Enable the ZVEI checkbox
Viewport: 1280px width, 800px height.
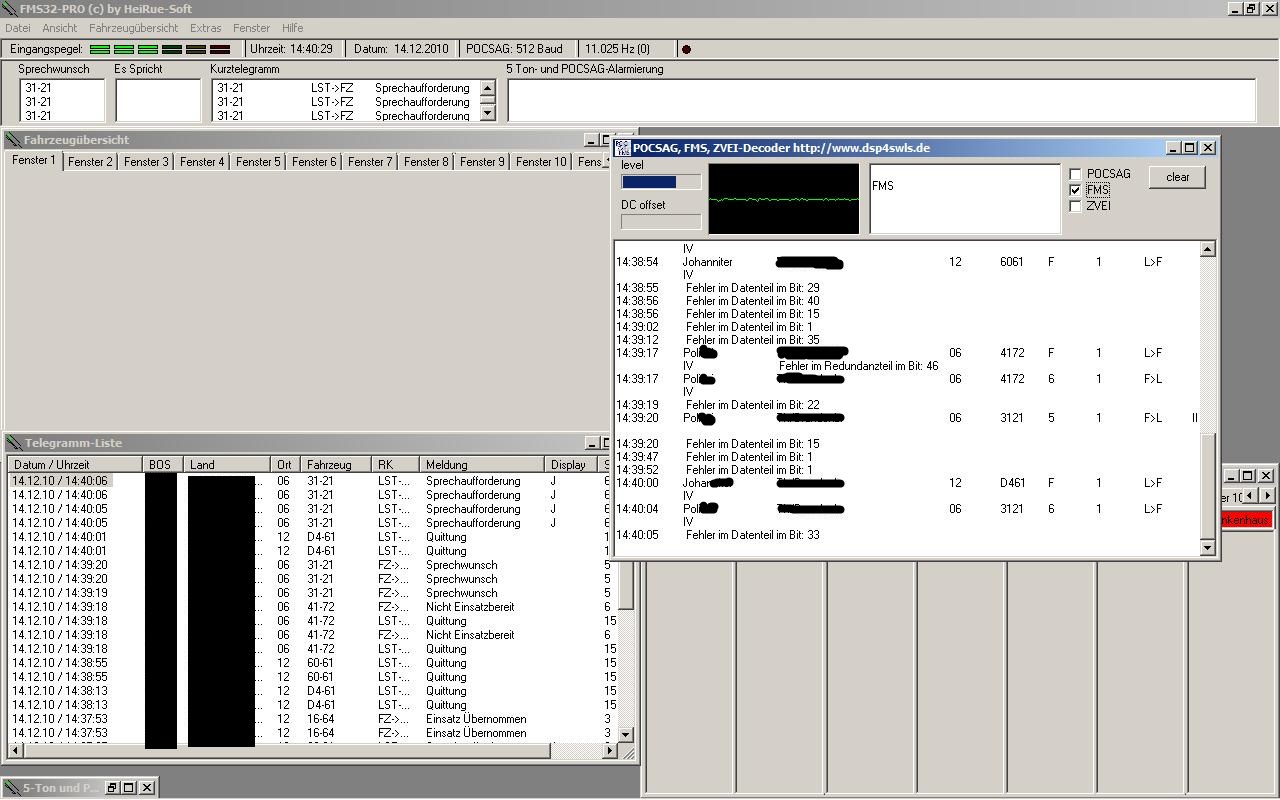click(1076, 206)
